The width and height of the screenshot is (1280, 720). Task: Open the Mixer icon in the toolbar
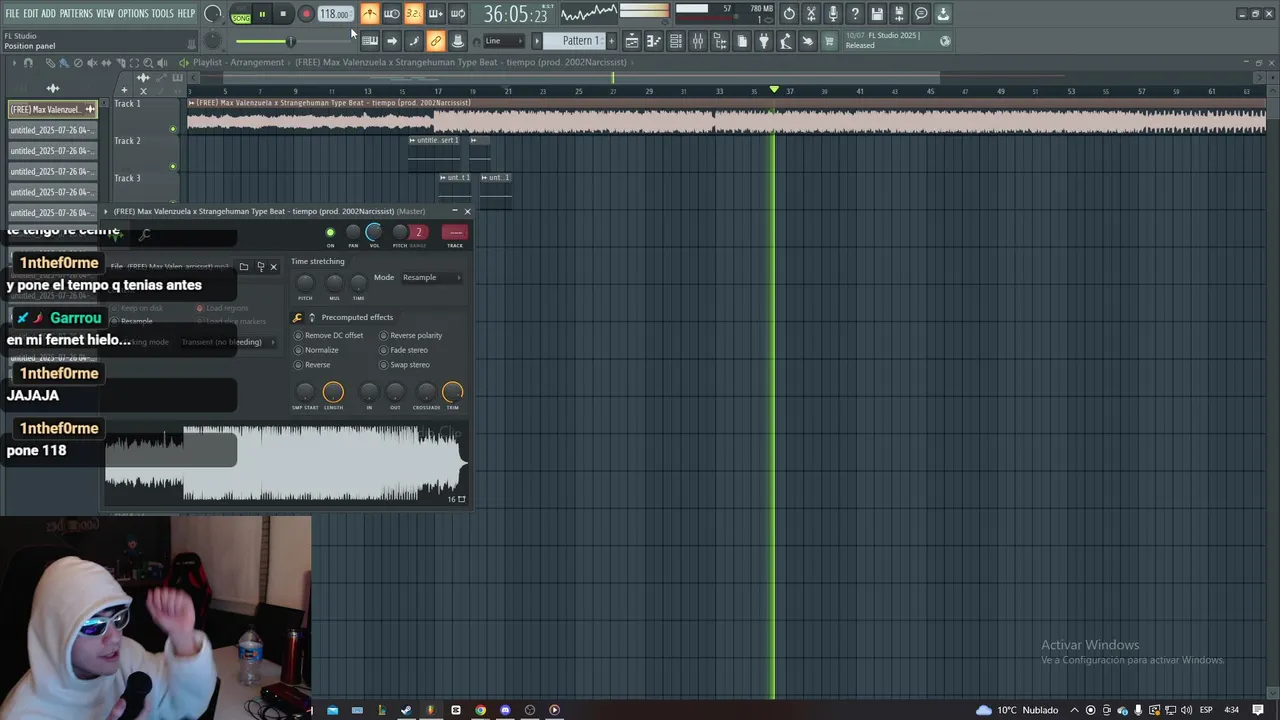point(698,41)
